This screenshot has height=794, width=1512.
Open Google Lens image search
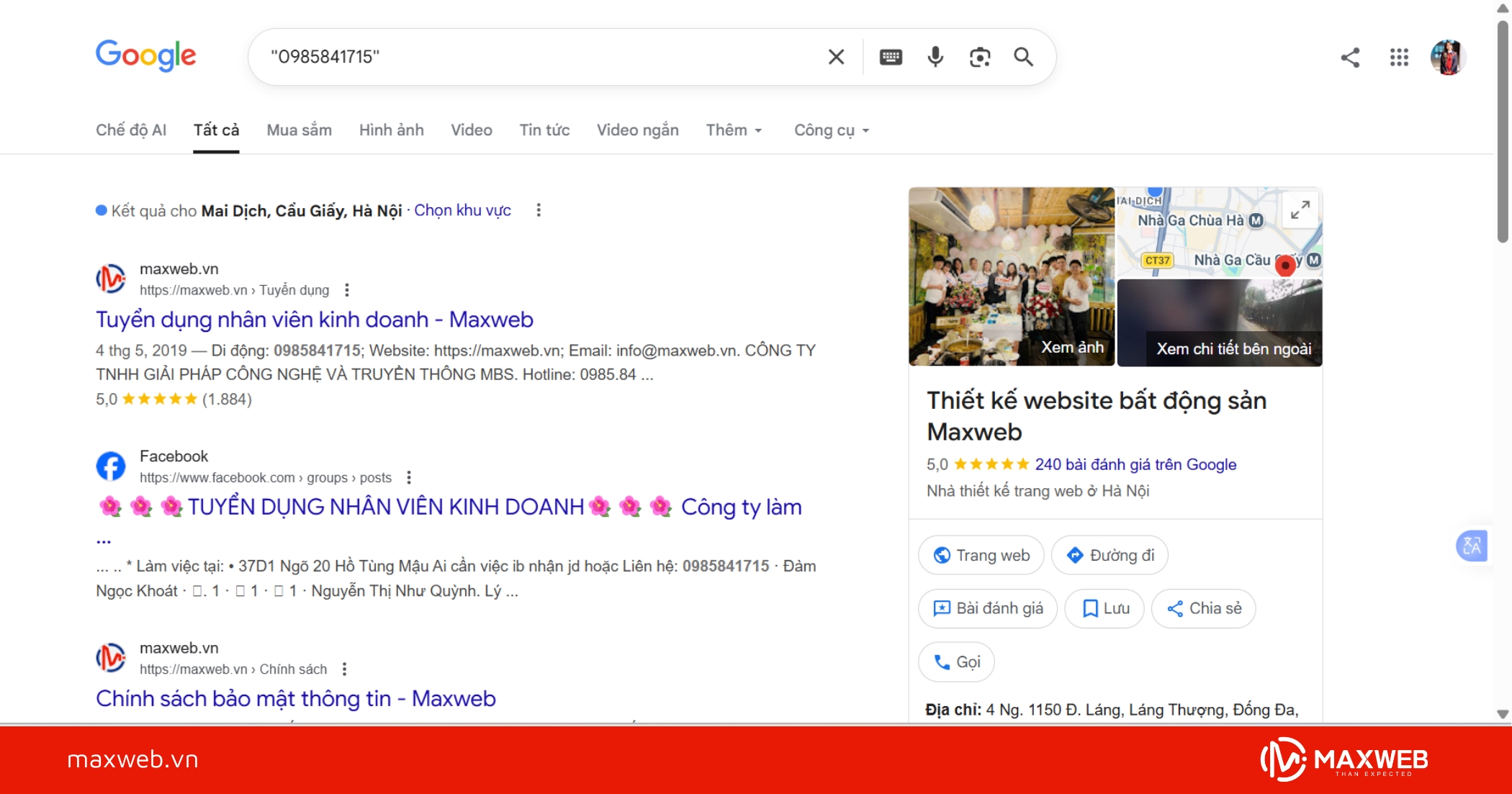pyautogui.click(x=979, y=56)
